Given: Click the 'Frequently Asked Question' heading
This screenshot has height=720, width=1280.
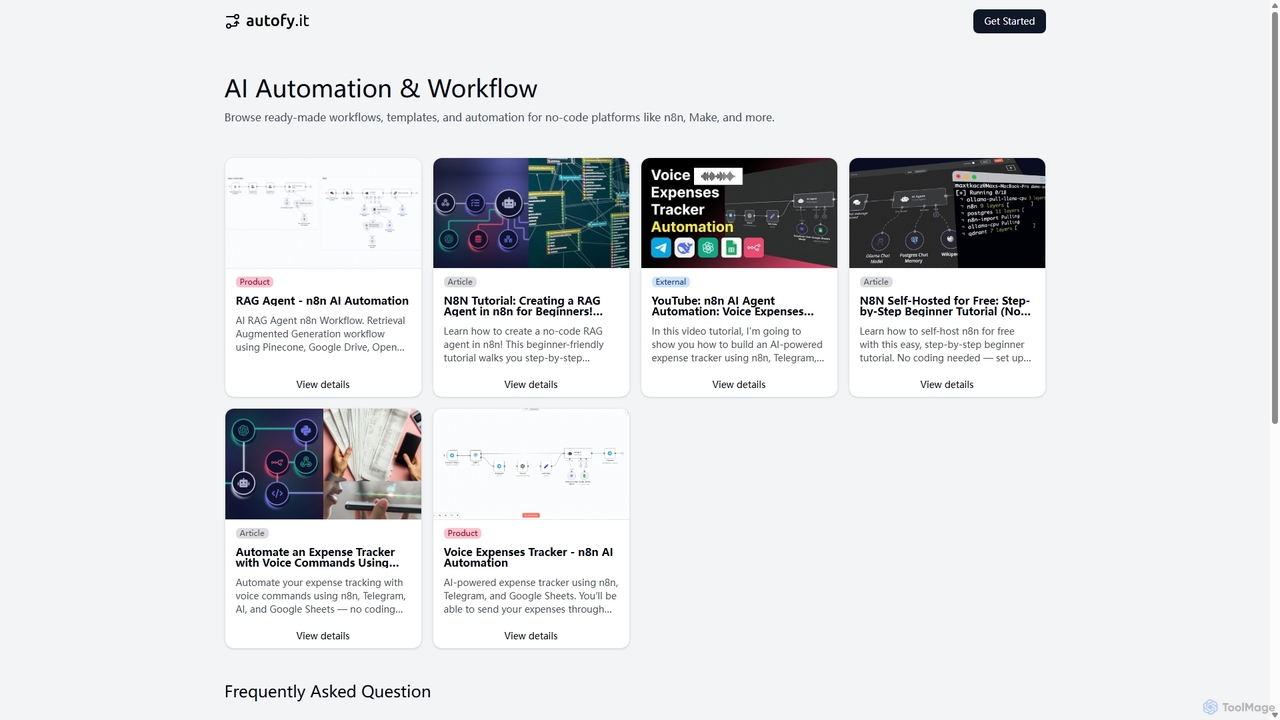Looking at the screenshot, I should tap(328, 691).
